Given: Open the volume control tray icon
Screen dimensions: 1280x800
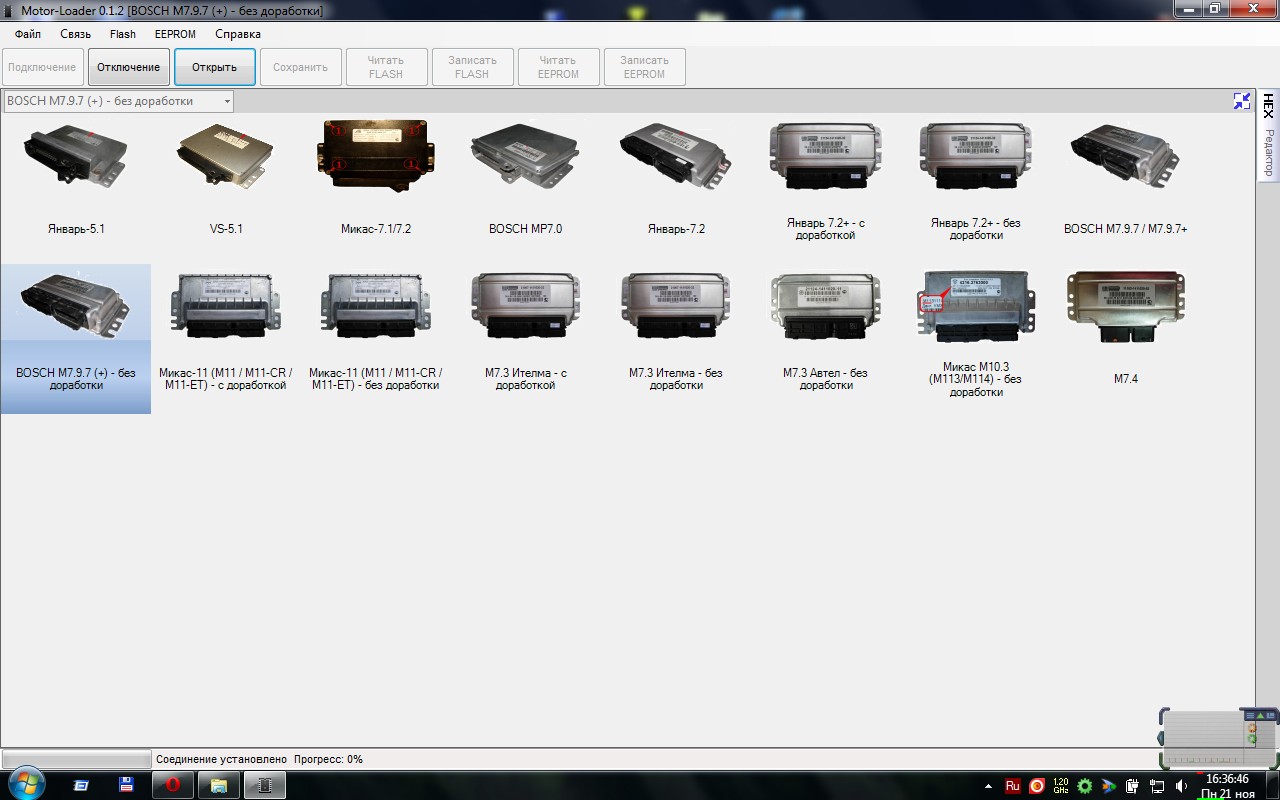Looking at the screenshot, I should 1181,786.
